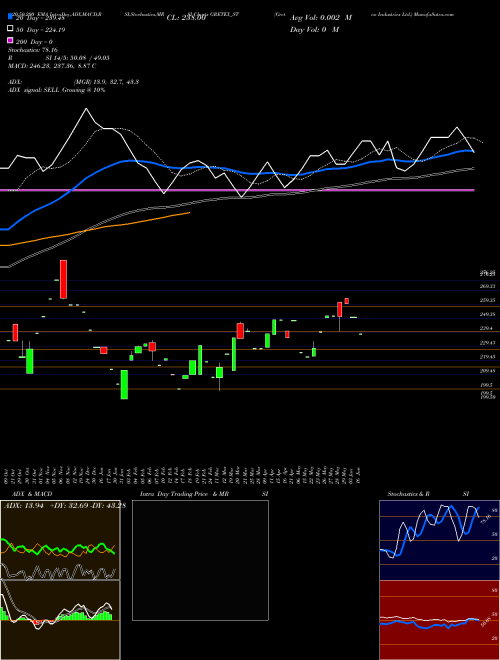
Task: Click the ADX readout 'ADX: 13.94 +DY: 32.69'
Action: (64, 506)
